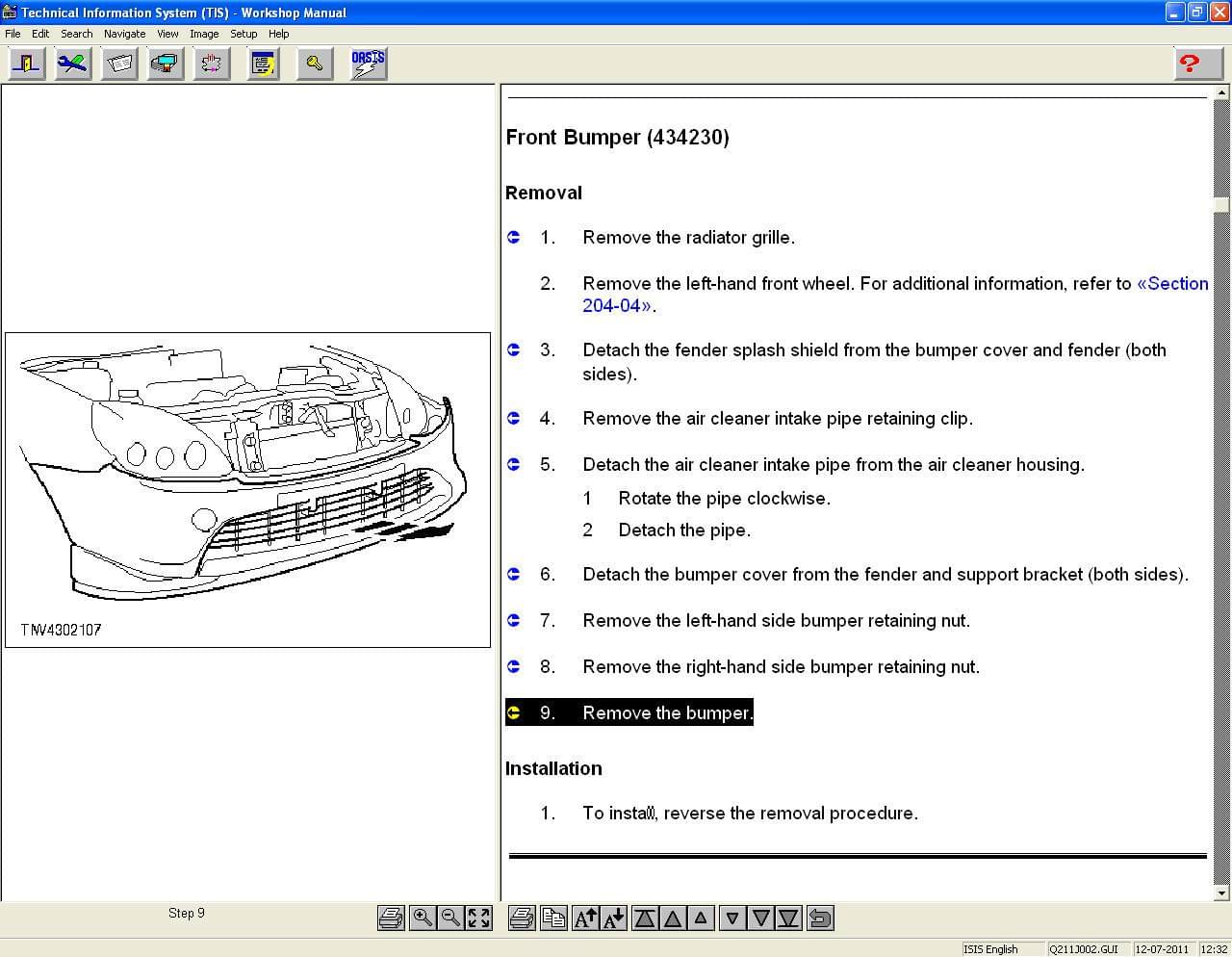Decrease text font size

point(614,918)
